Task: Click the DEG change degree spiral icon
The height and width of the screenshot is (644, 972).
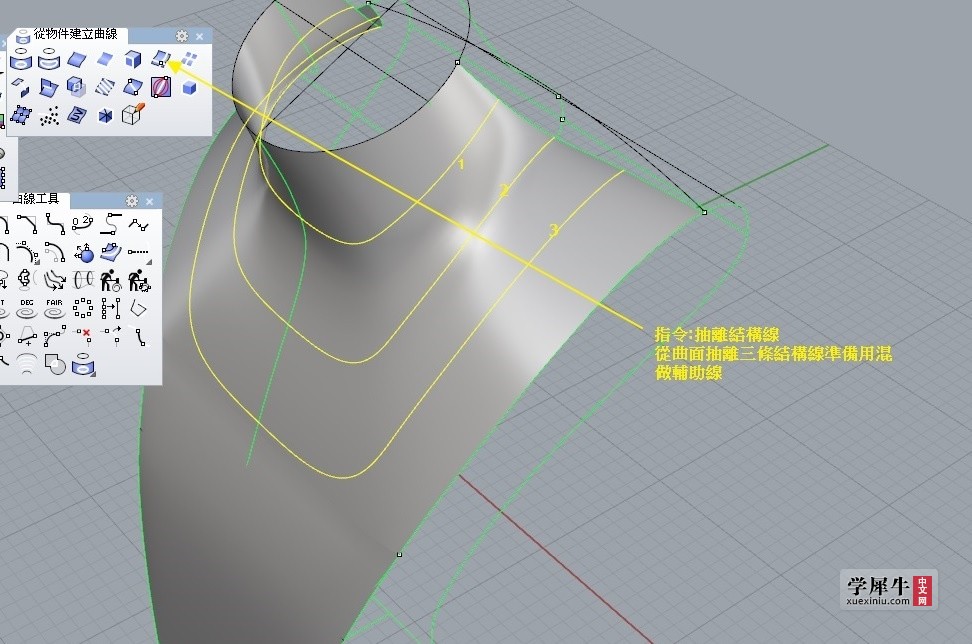Action: tap(27, 309)
